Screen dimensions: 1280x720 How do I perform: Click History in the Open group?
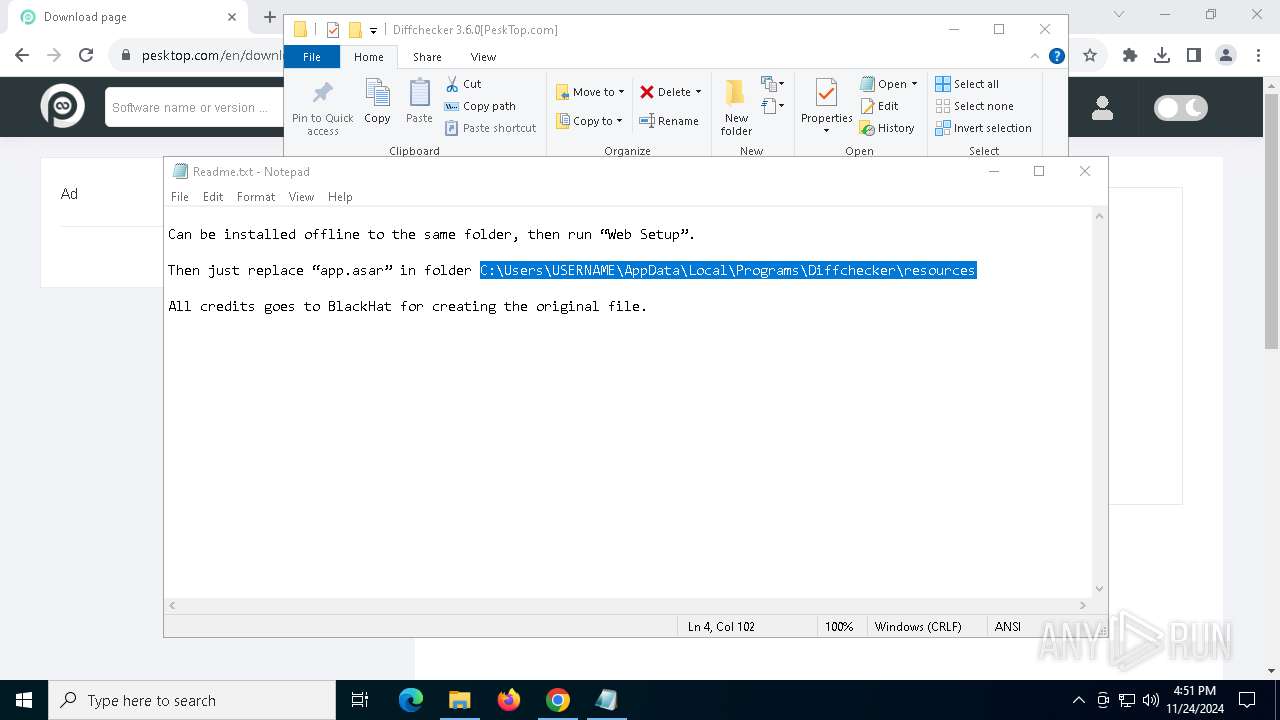(887, 128)
